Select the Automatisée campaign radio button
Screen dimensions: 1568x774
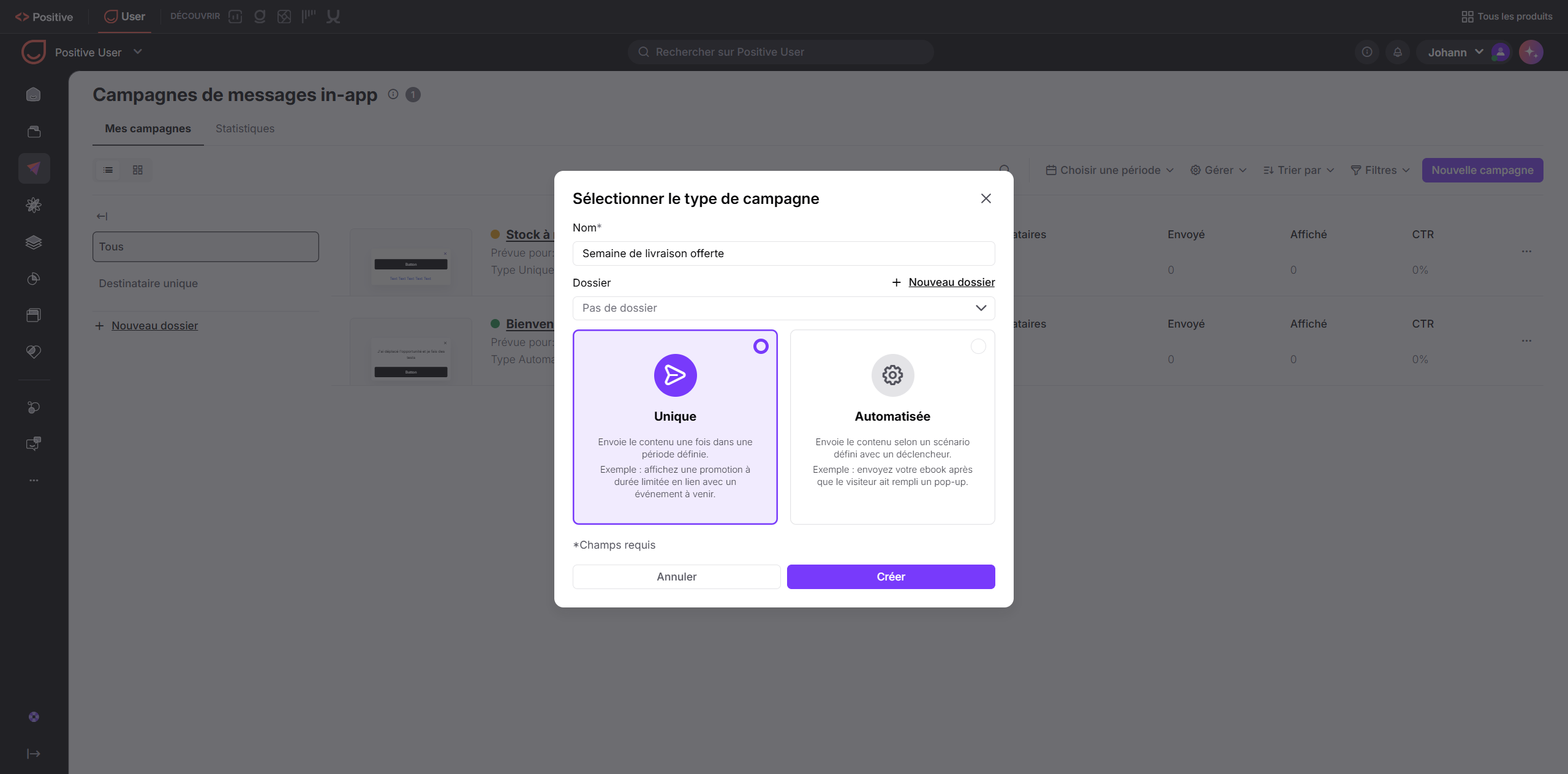coord(978,347)
